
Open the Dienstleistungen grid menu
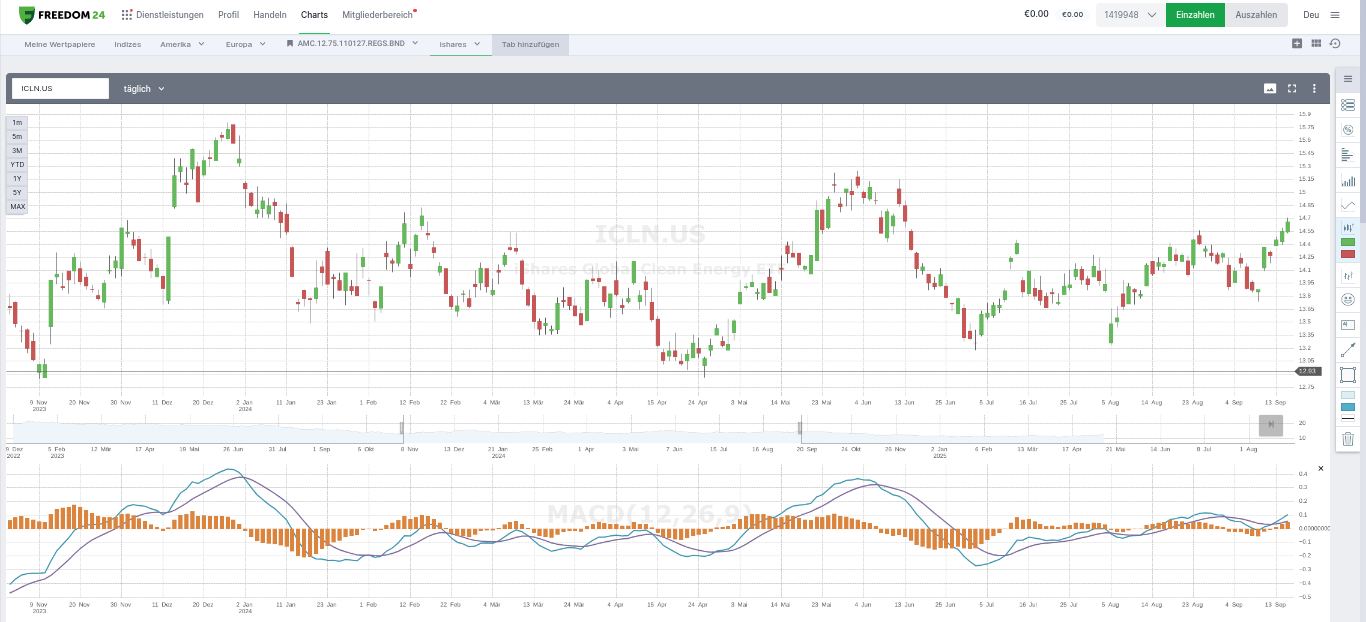point(162,15)
